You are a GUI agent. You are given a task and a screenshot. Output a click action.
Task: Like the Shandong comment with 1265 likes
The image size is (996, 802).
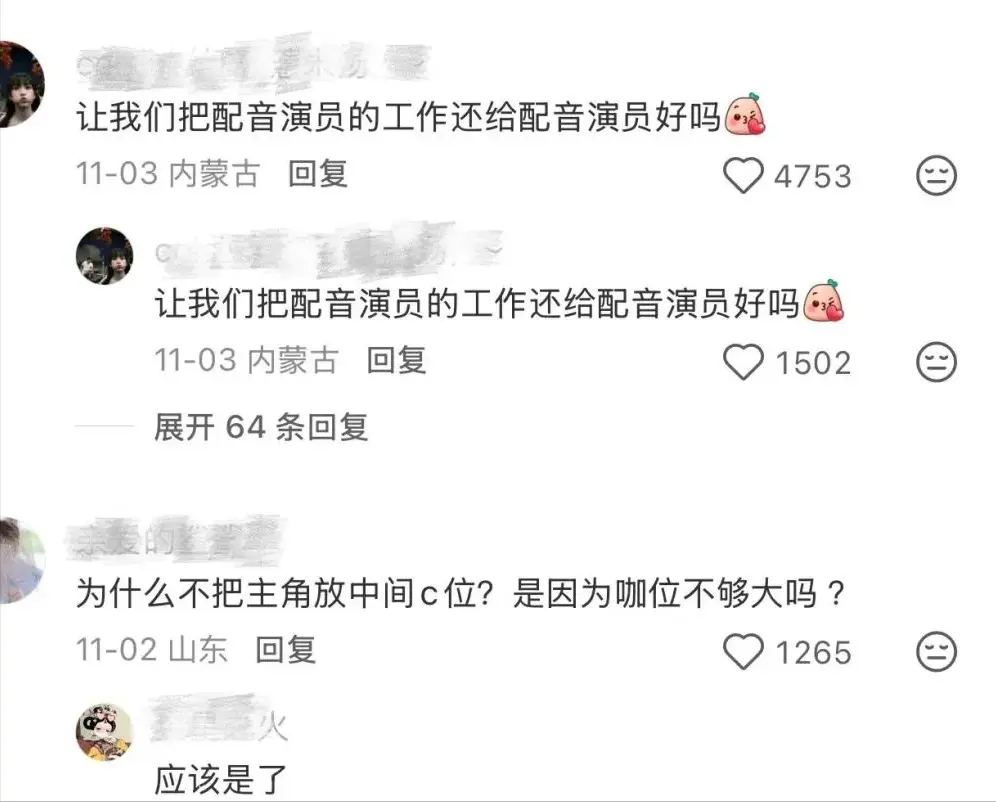[x=743, y=652]
